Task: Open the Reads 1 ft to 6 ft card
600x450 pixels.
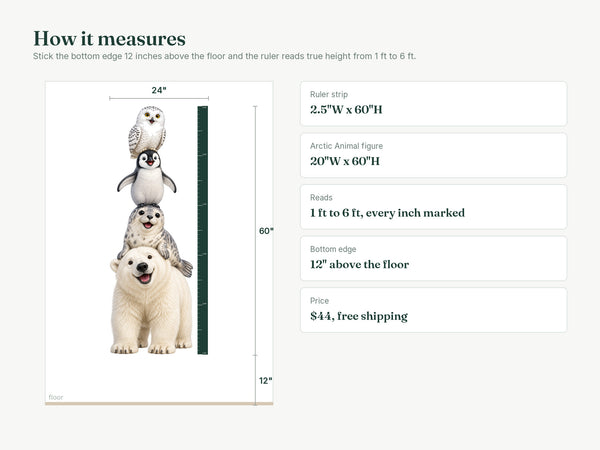Action: click(434, 207)
